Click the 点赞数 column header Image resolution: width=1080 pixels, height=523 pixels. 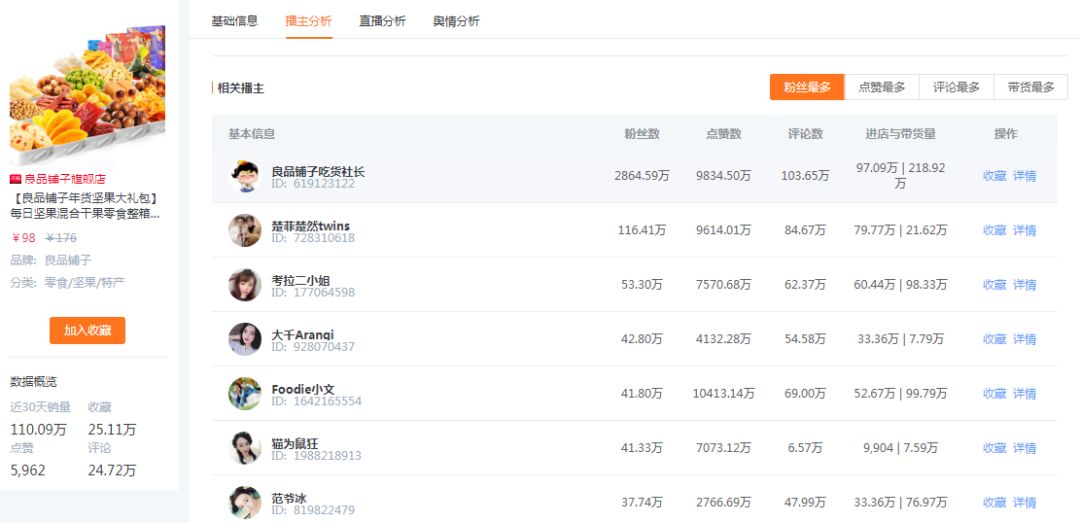pos(724,134)
